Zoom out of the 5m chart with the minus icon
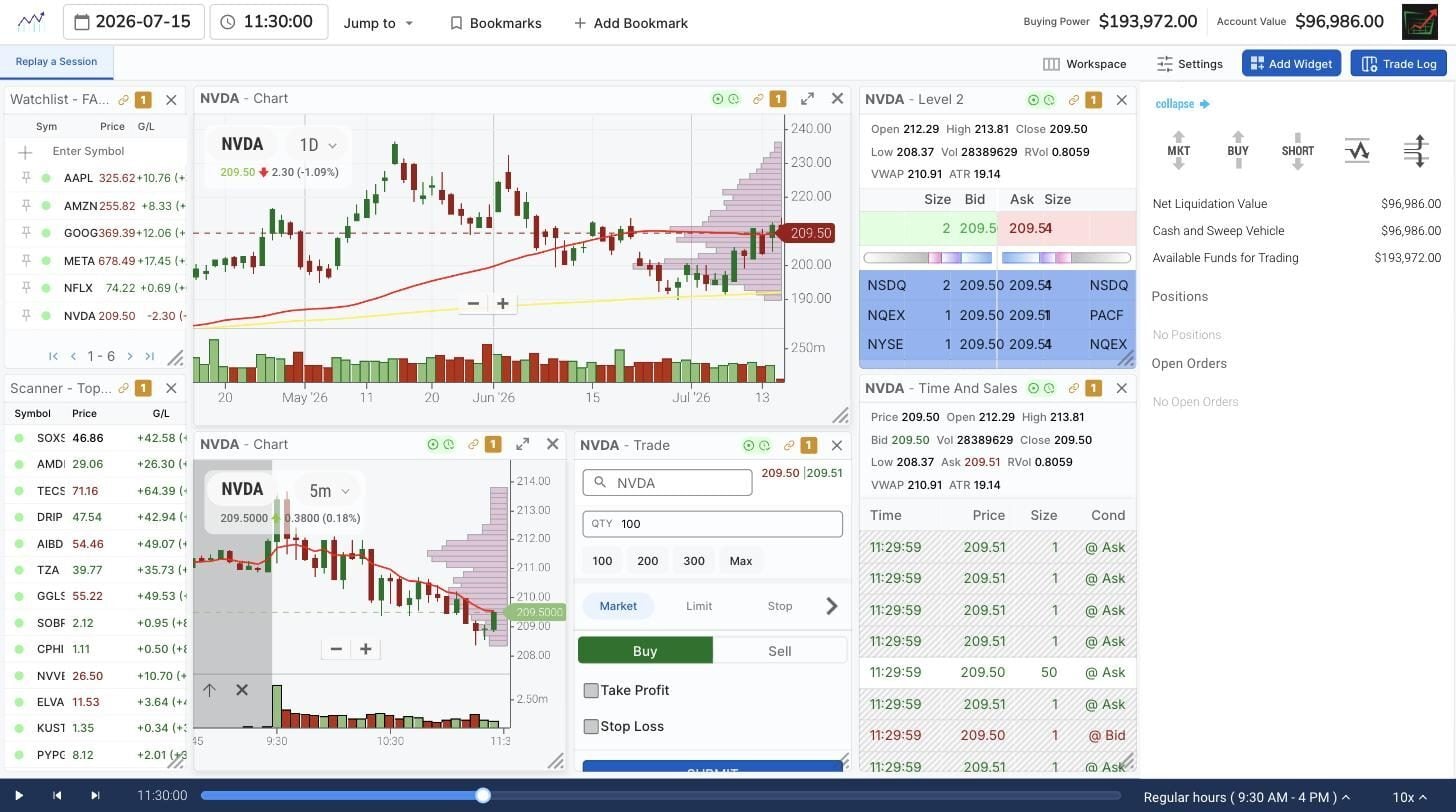 (336, 649)
